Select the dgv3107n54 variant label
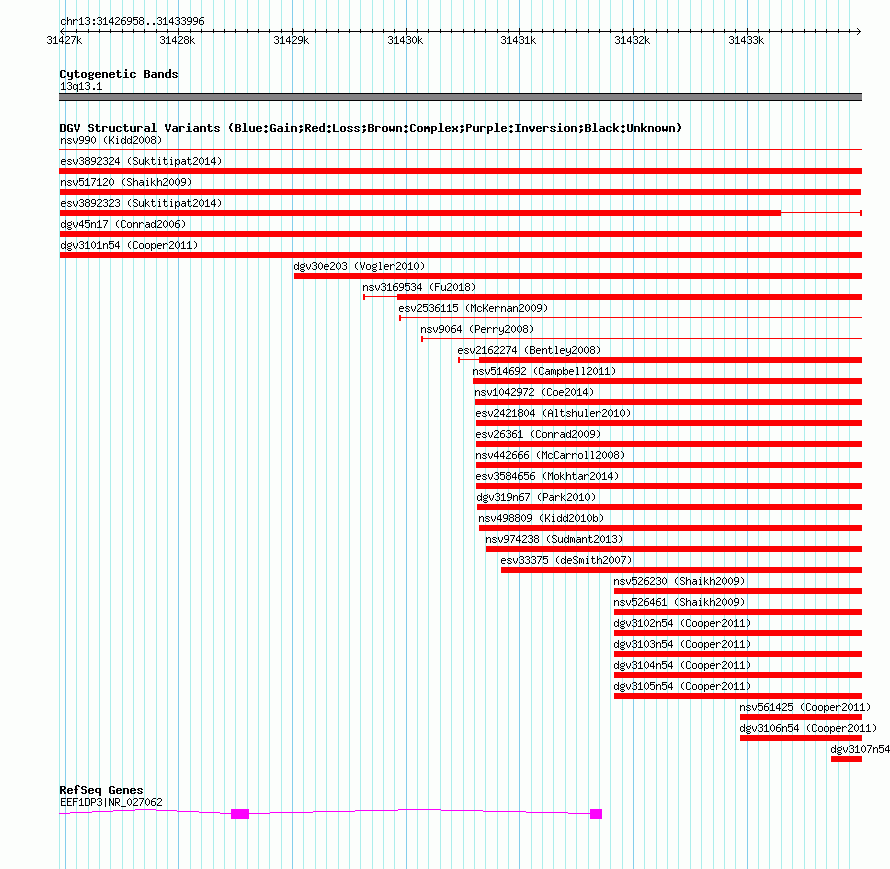Screen dimensions: 890x869 click(x=860, y=749)
